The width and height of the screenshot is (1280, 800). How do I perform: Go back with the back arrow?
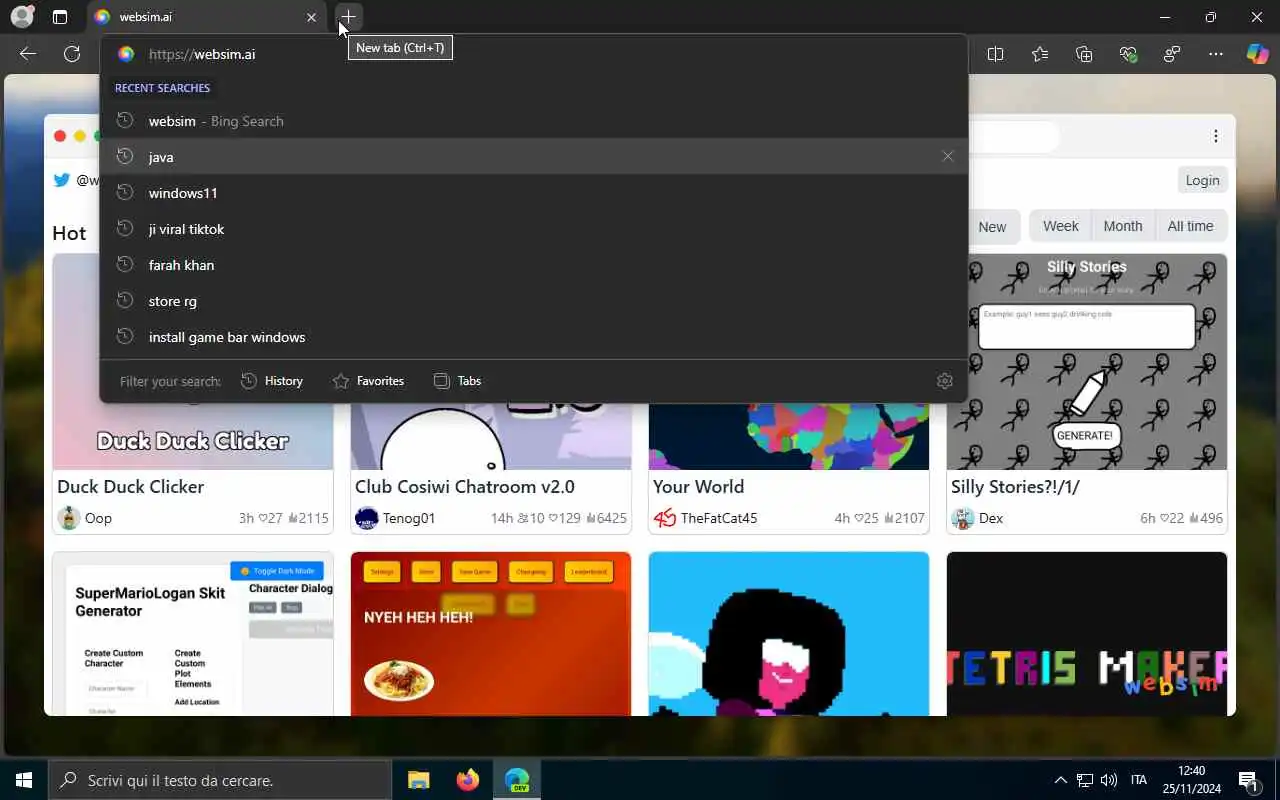tap(28, 54)
